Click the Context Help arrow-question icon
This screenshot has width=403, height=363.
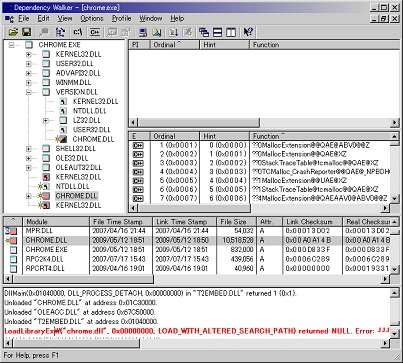pyautogui.click(x=248, y=32)
